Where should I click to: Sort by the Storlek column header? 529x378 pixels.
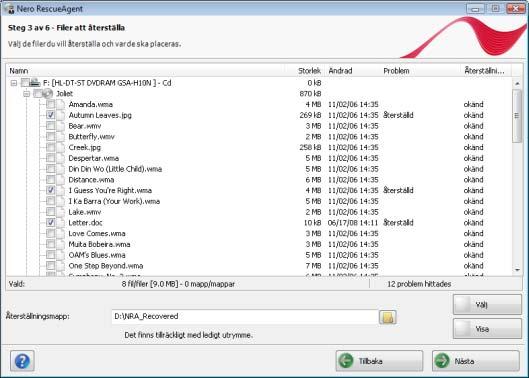pos(305,71)
